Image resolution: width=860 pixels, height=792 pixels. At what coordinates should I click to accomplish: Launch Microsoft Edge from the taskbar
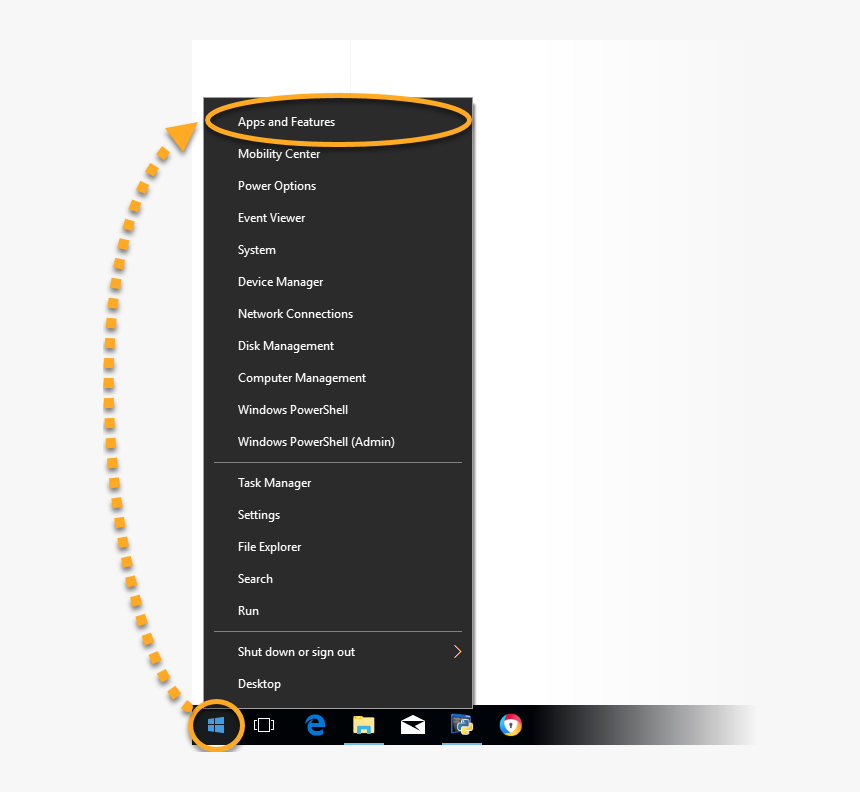click(315, 725)
